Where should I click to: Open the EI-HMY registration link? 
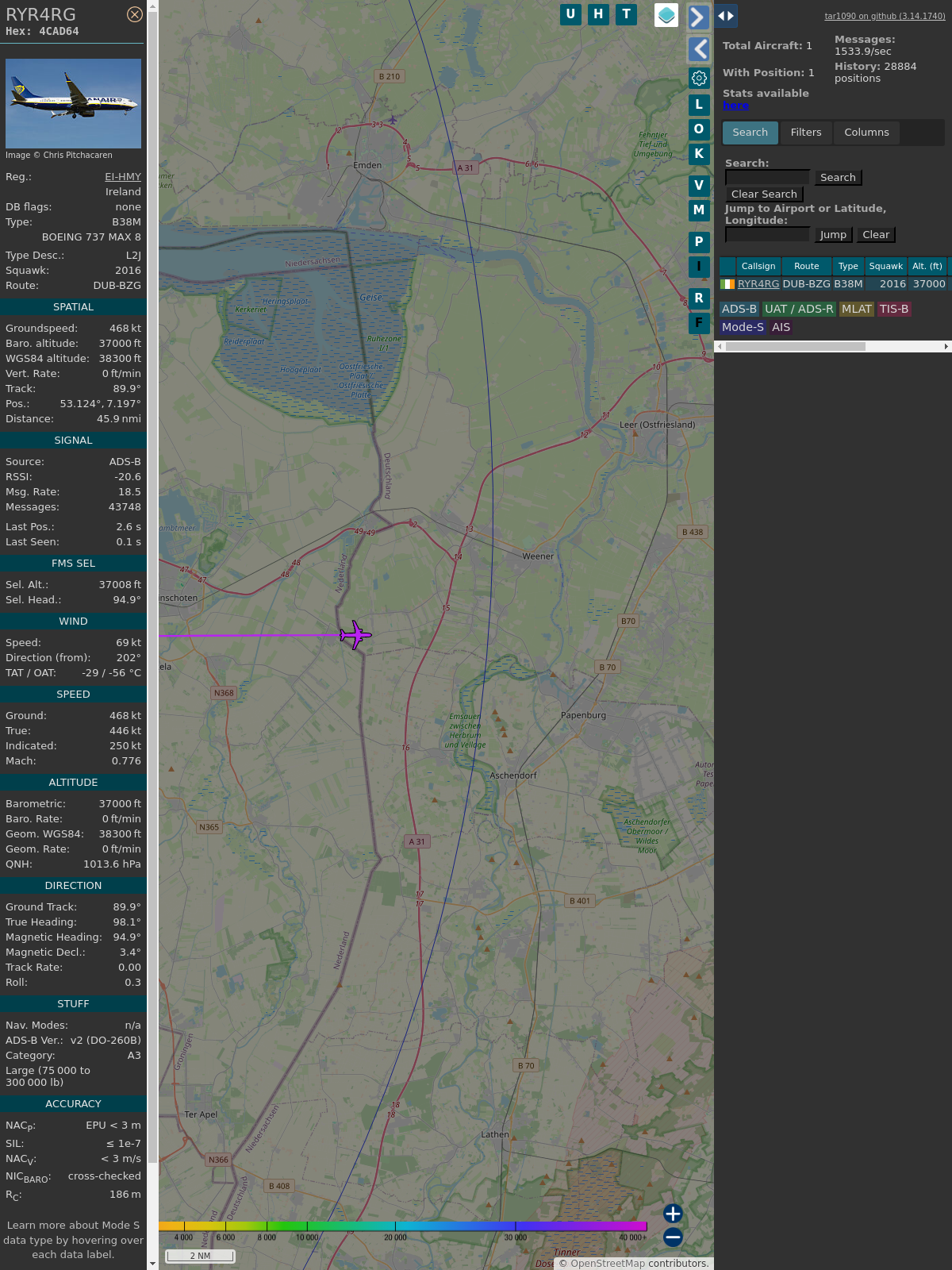(x=123, y=177)
